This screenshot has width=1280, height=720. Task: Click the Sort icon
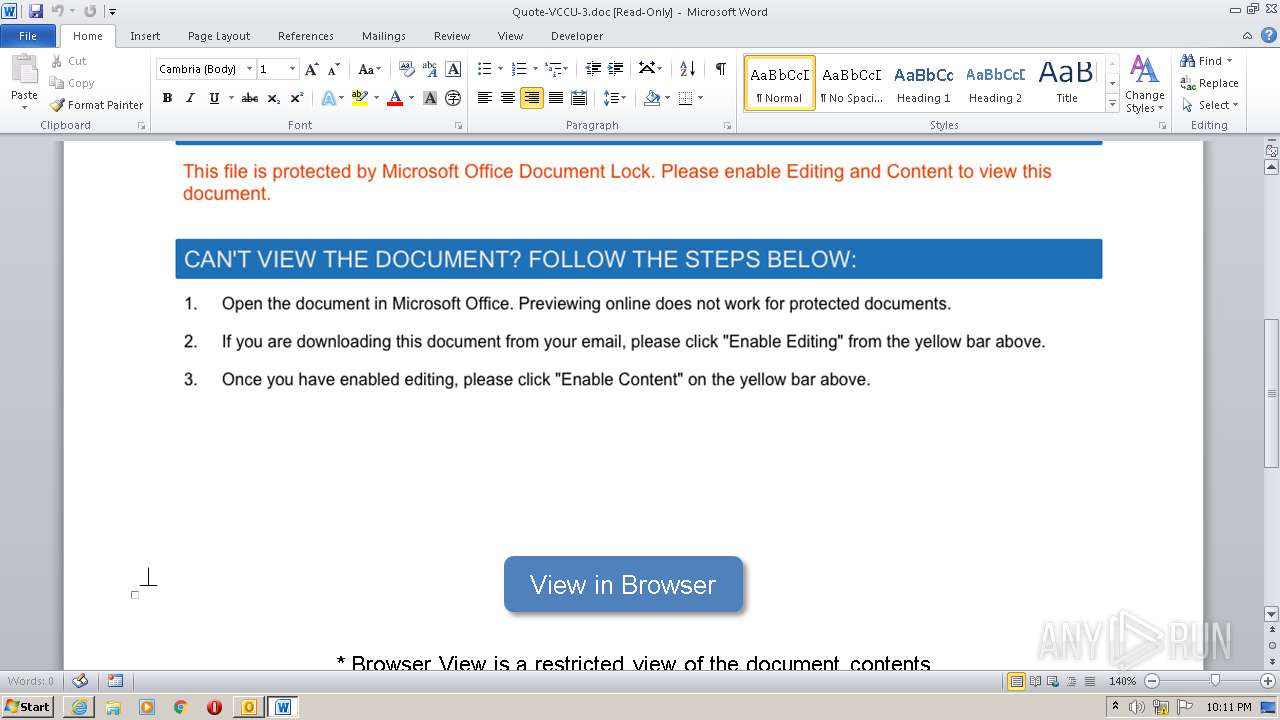click(x=687, y=69)
